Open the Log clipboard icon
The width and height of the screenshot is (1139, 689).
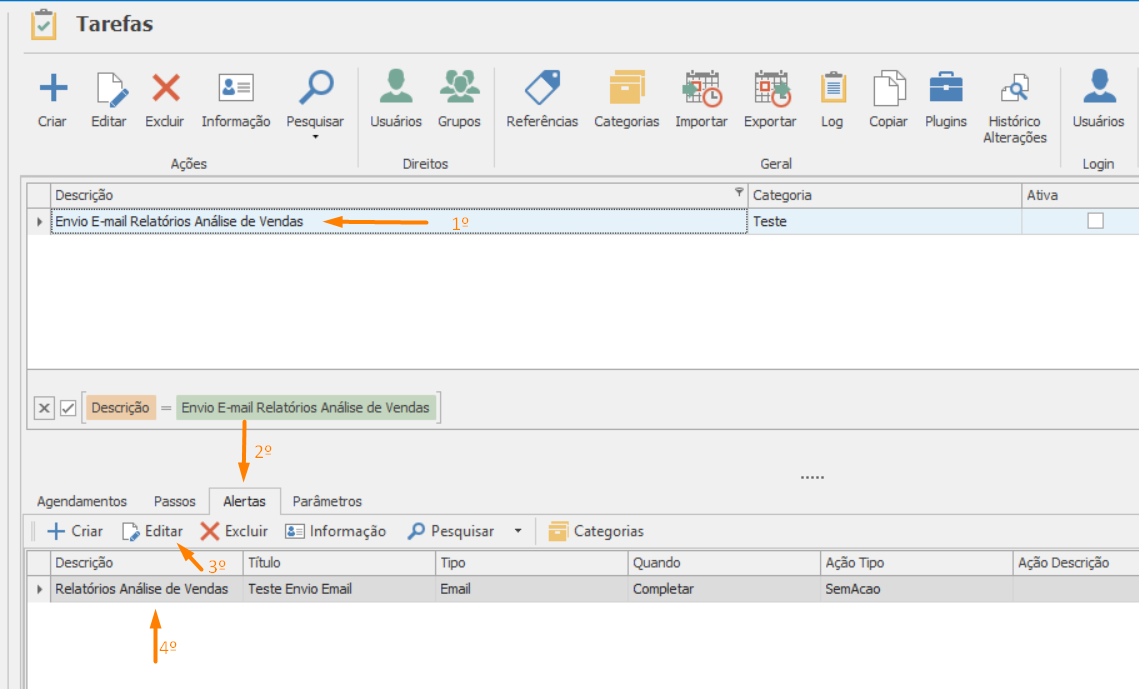[x=832, y=89]
